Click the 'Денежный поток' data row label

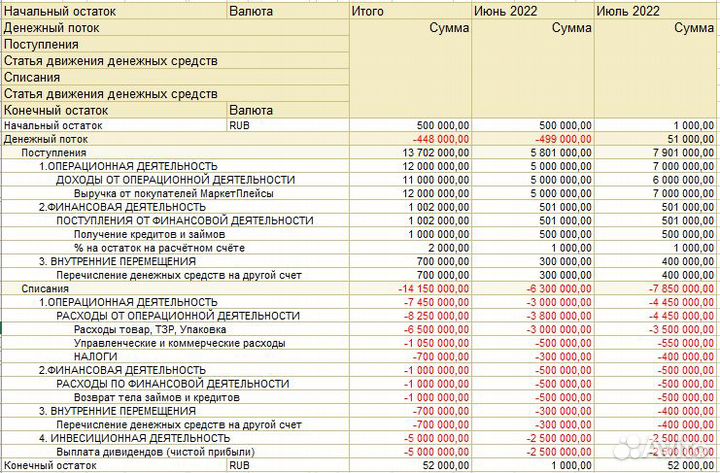coord(46,139)
